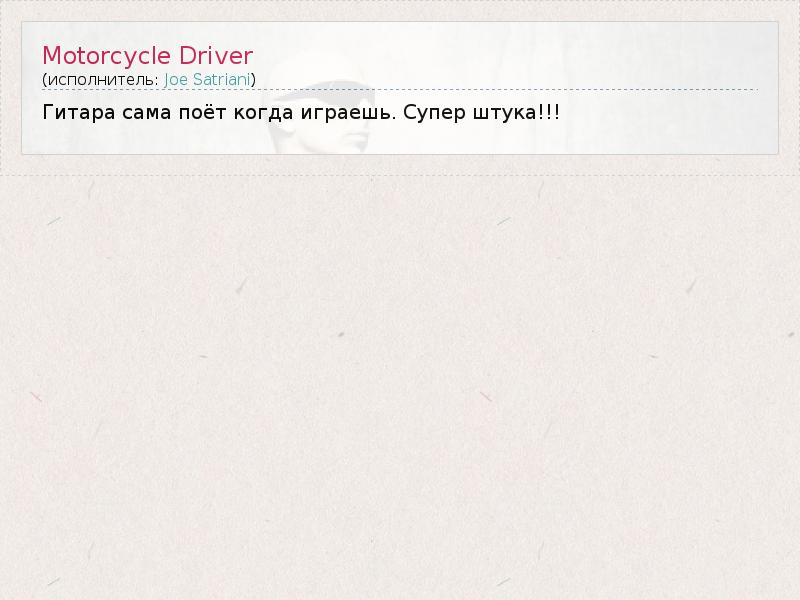Open the "Motorcycle Driver" song title link

click(x=147, y=56)
